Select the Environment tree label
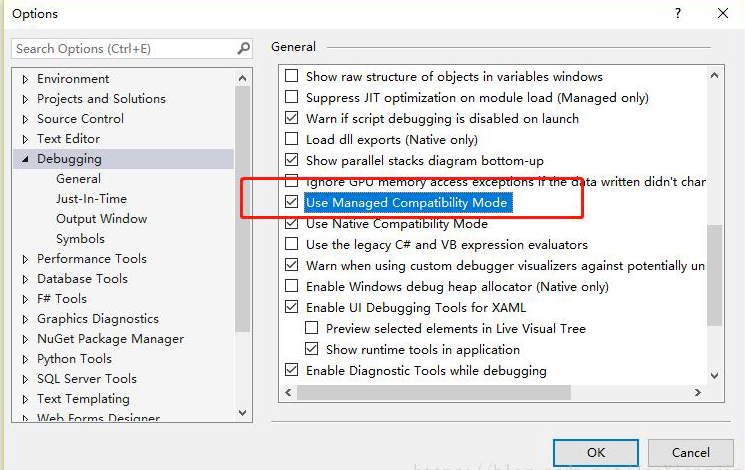Screen dimensions: 745x470 tap(73, 78)
